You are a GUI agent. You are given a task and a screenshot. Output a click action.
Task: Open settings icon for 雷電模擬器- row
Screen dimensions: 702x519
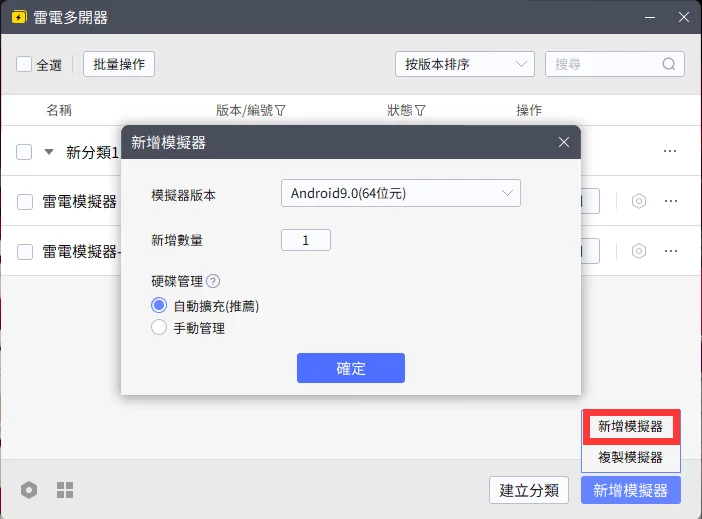[x=639, y=251]
